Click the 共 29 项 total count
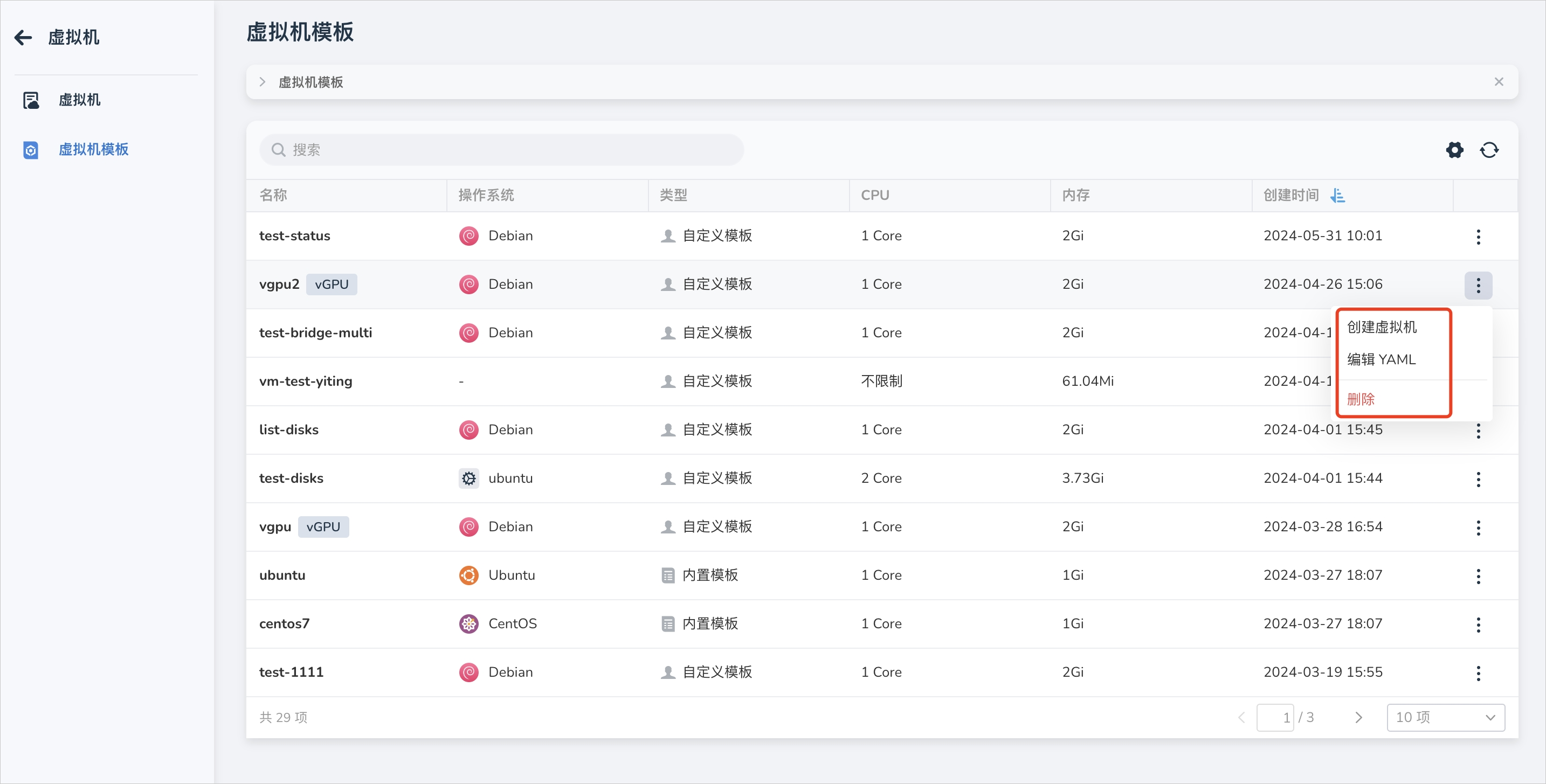The width and height of the screenshot is (1546, 784). coord(284,717)
